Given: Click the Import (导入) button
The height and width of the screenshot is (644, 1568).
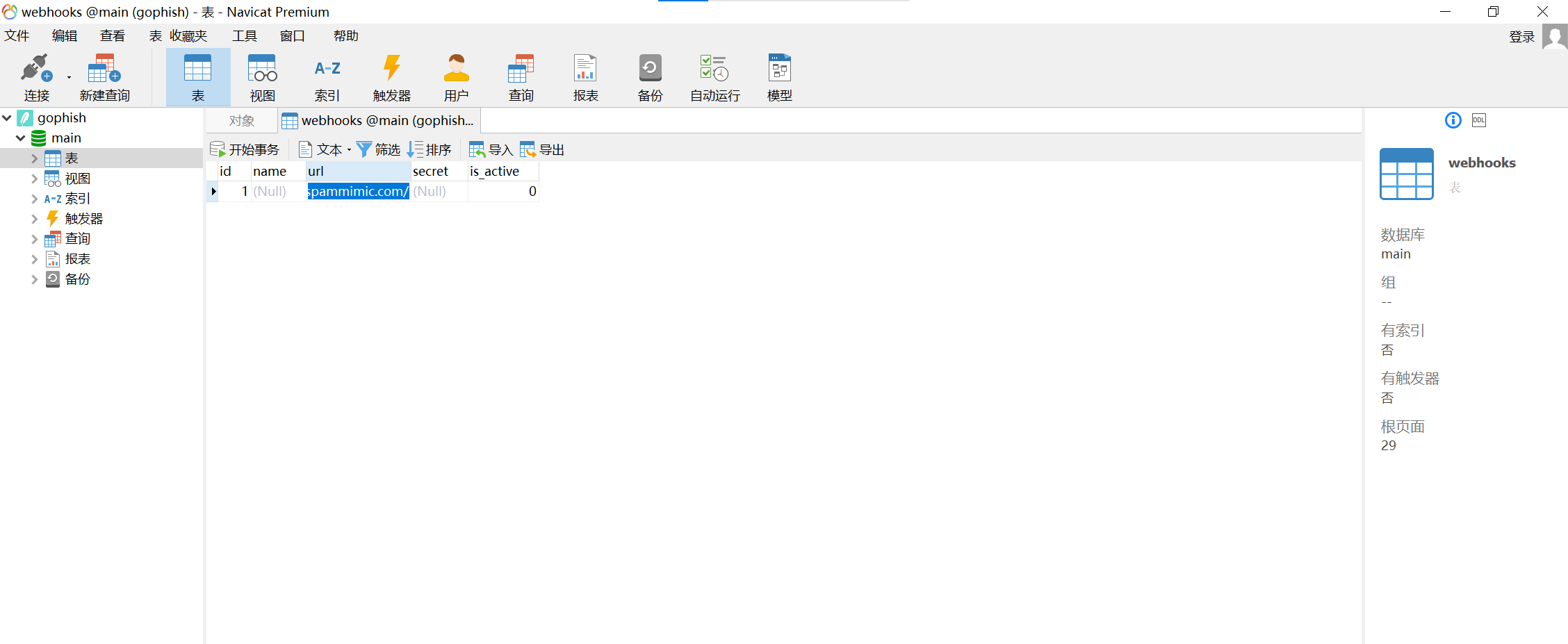Looking at the screenshot, I should tap(491, 150).
